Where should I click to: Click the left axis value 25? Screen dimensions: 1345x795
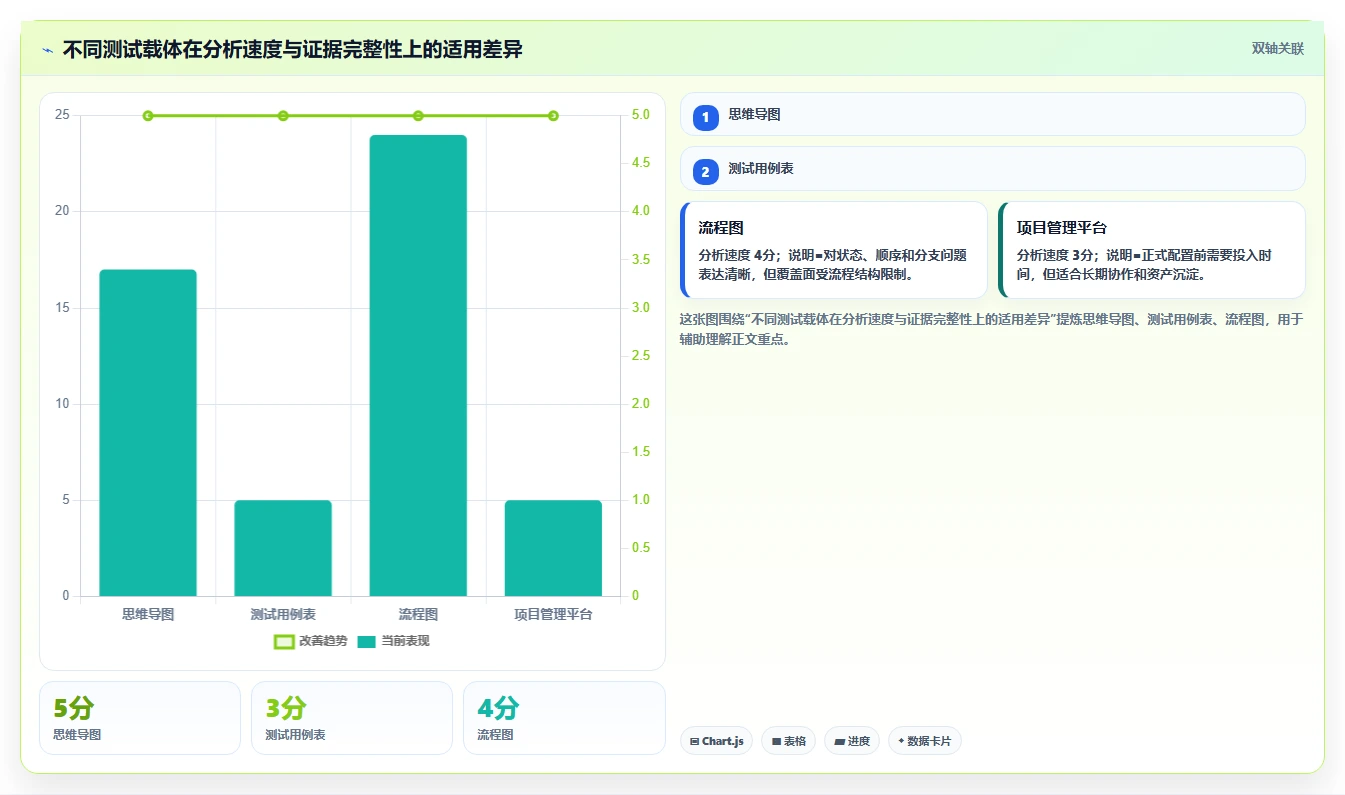pos(62,115)
